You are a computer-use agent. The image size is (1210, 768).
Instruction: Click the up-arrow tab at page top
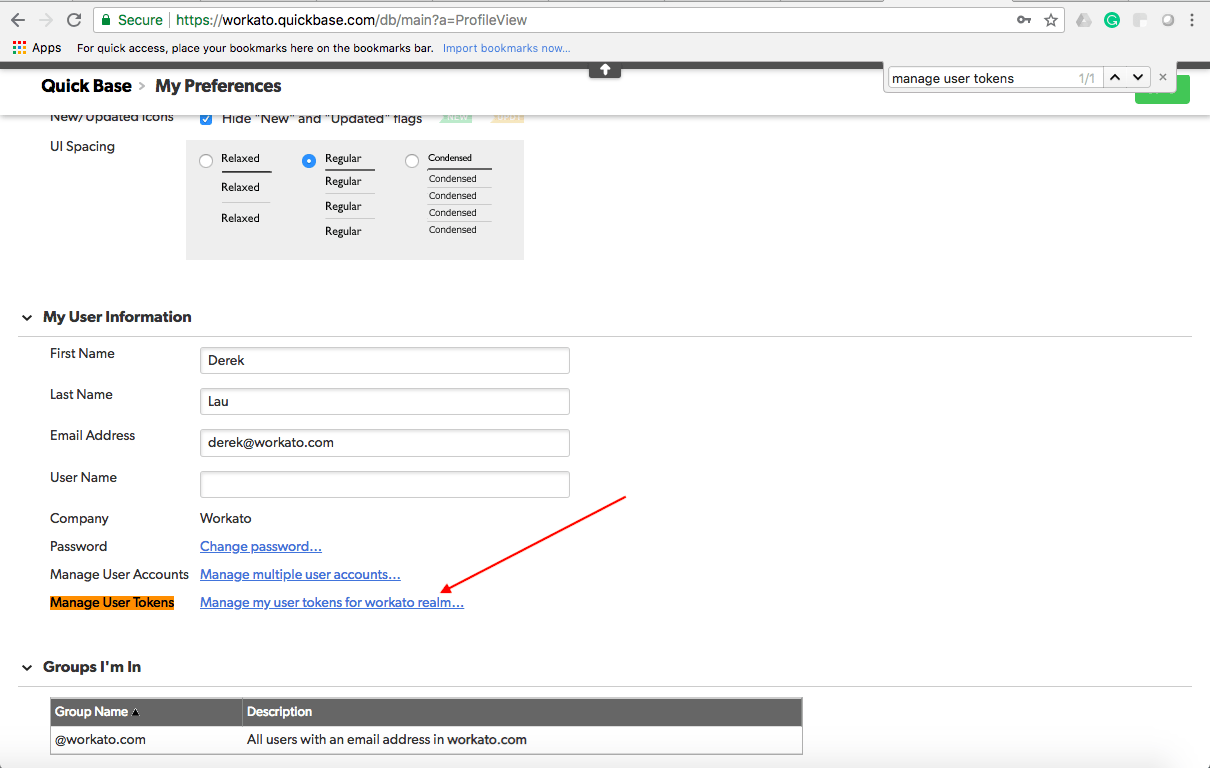coord(605,70)
